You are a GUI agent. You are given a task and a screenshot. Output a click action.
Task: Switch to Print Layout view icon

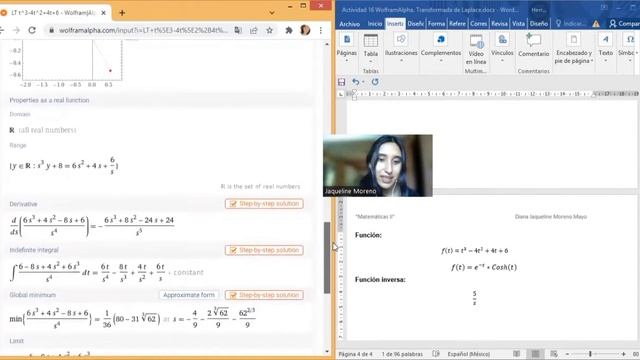pyautogui.click(x=535, y=354)
